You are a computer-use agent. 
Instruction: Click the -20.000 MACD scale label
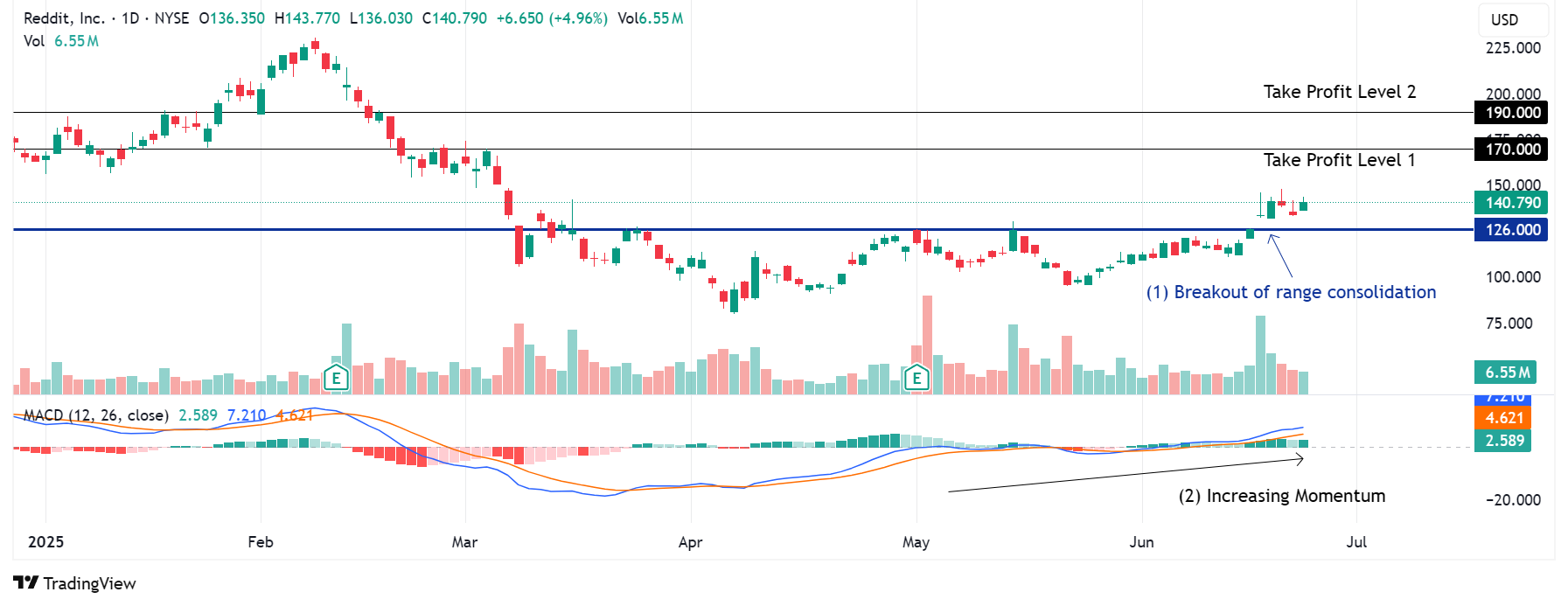point(1513,500)
